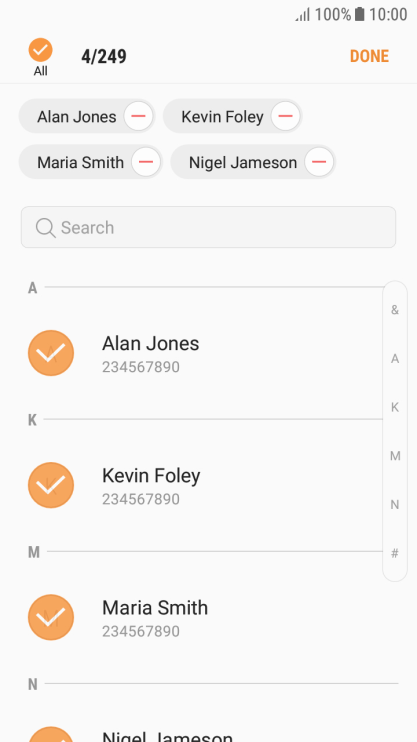Tap the signal strength icon
The image size is (417, 742).
tap(302, 15)
